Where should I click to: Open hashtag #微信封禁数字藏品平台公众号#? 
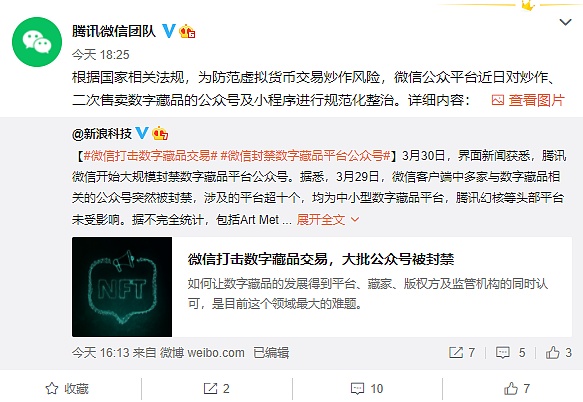pos(305,155)
